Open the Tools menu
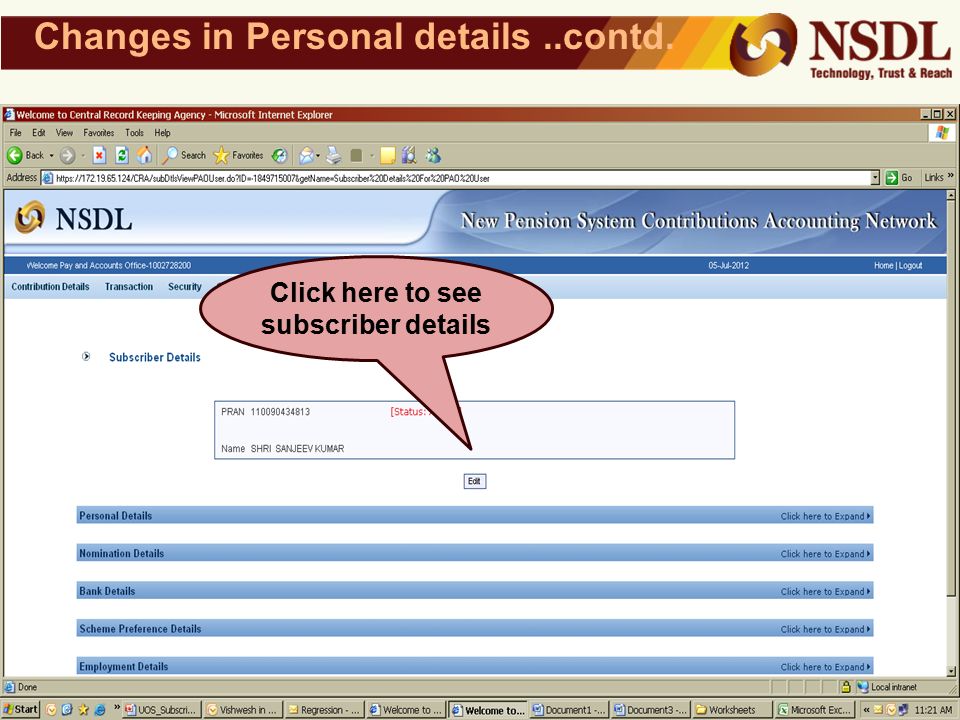 click(x=134, y=133)
